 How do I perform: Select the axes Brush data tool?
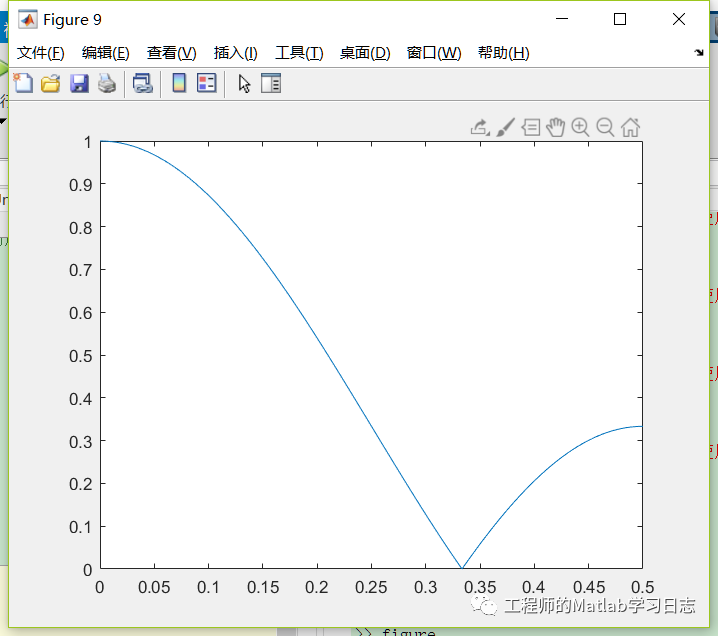pos(506,127)
